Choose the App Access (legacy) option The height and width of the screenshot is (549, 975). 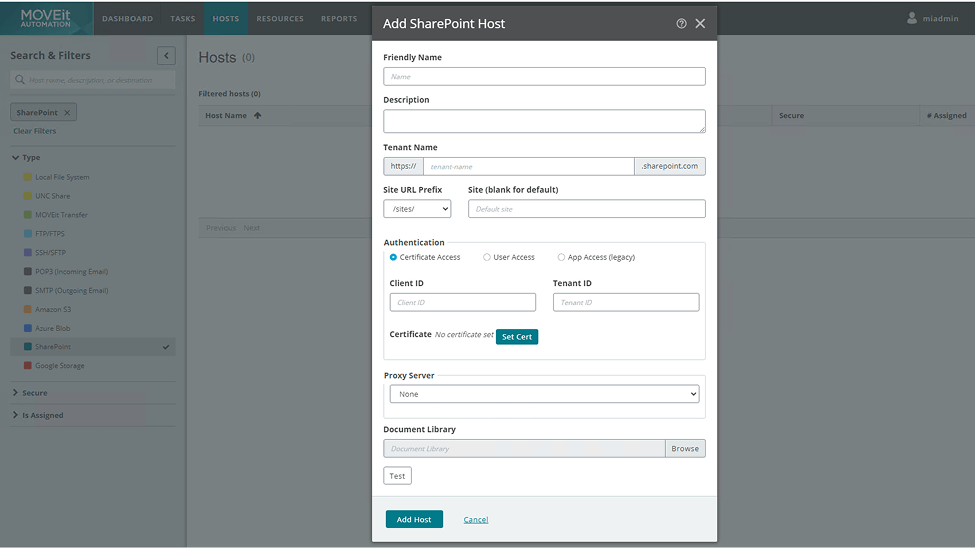pyautogui.click(x=562, y=257)
